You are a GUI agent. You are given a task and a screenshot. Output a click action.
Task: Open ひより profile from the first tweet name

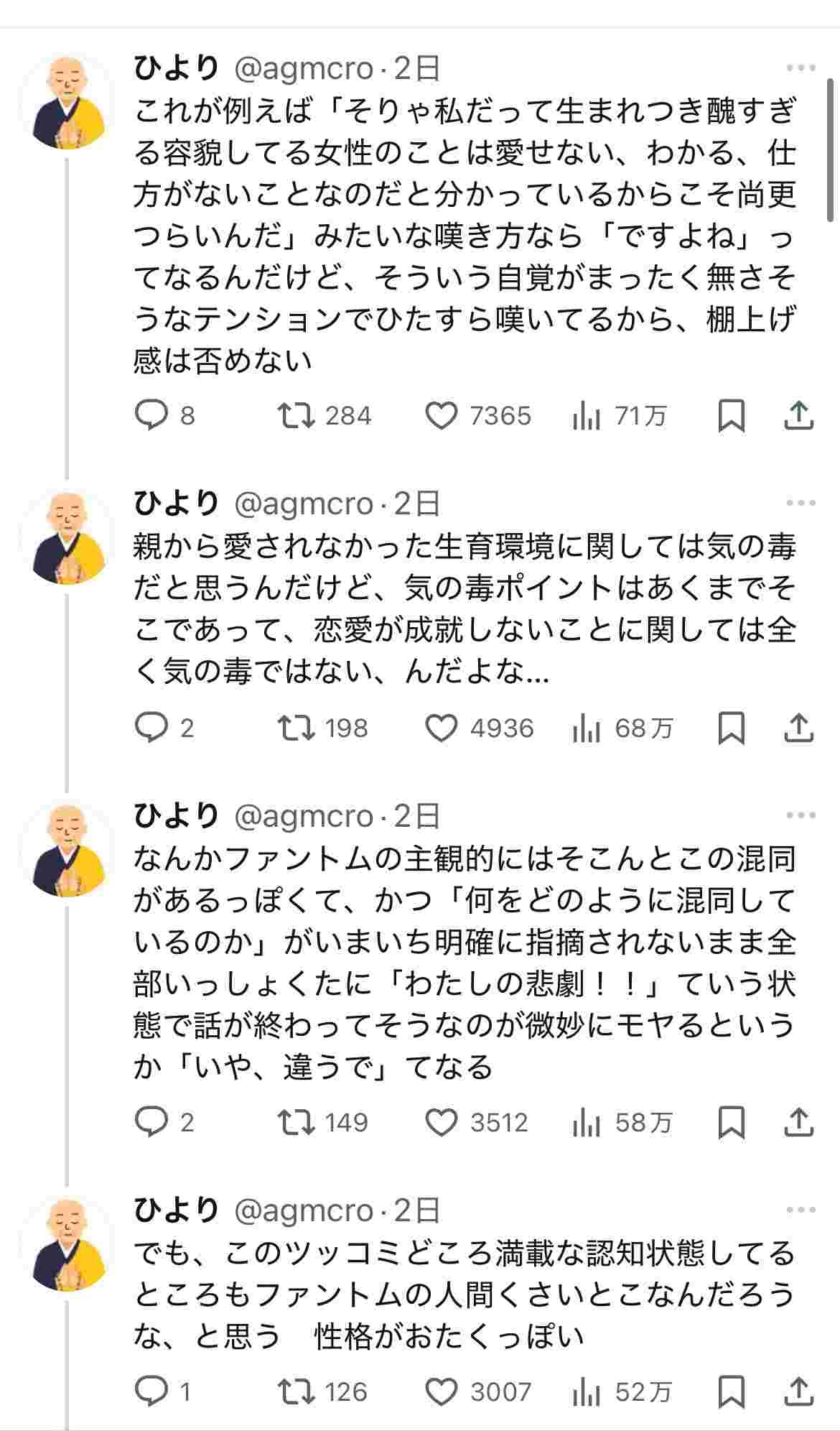(176, 68)
